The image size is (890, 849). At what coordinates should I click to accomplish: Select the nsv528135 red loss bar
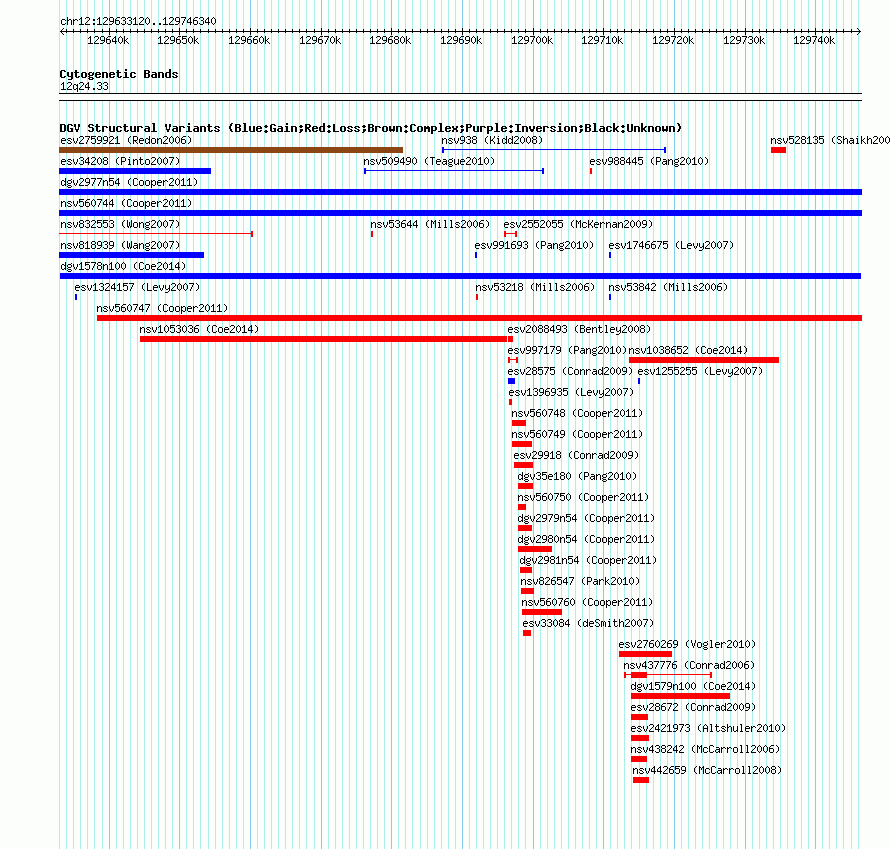778,150
